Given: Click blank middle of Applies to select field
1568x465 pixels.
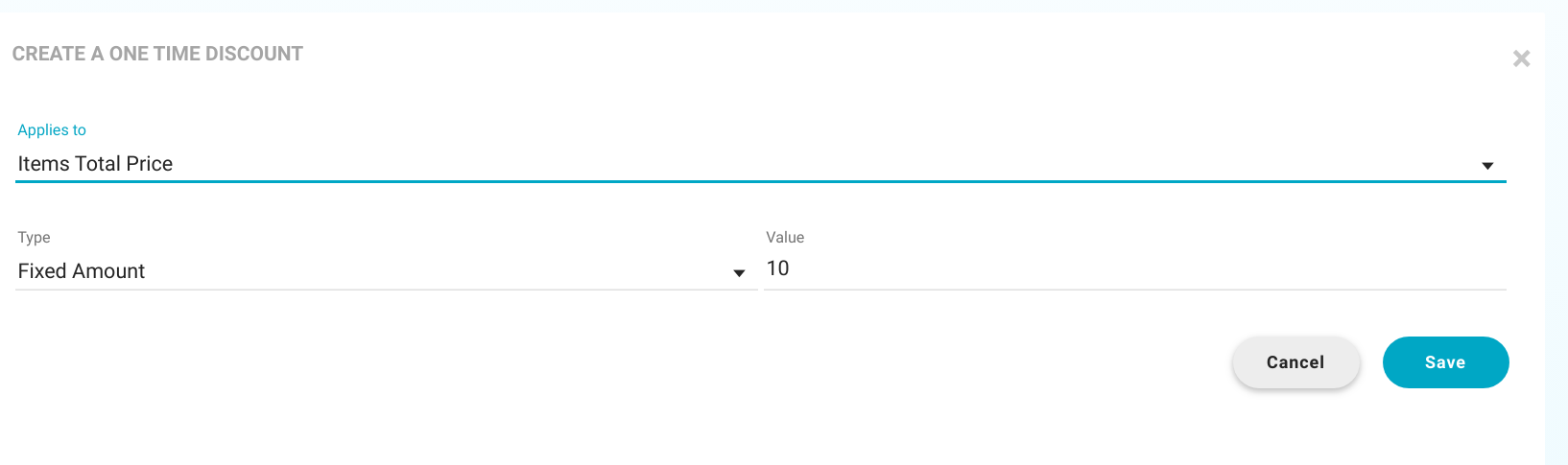Looking at the screenshot, I should click(x=816, y=164).
